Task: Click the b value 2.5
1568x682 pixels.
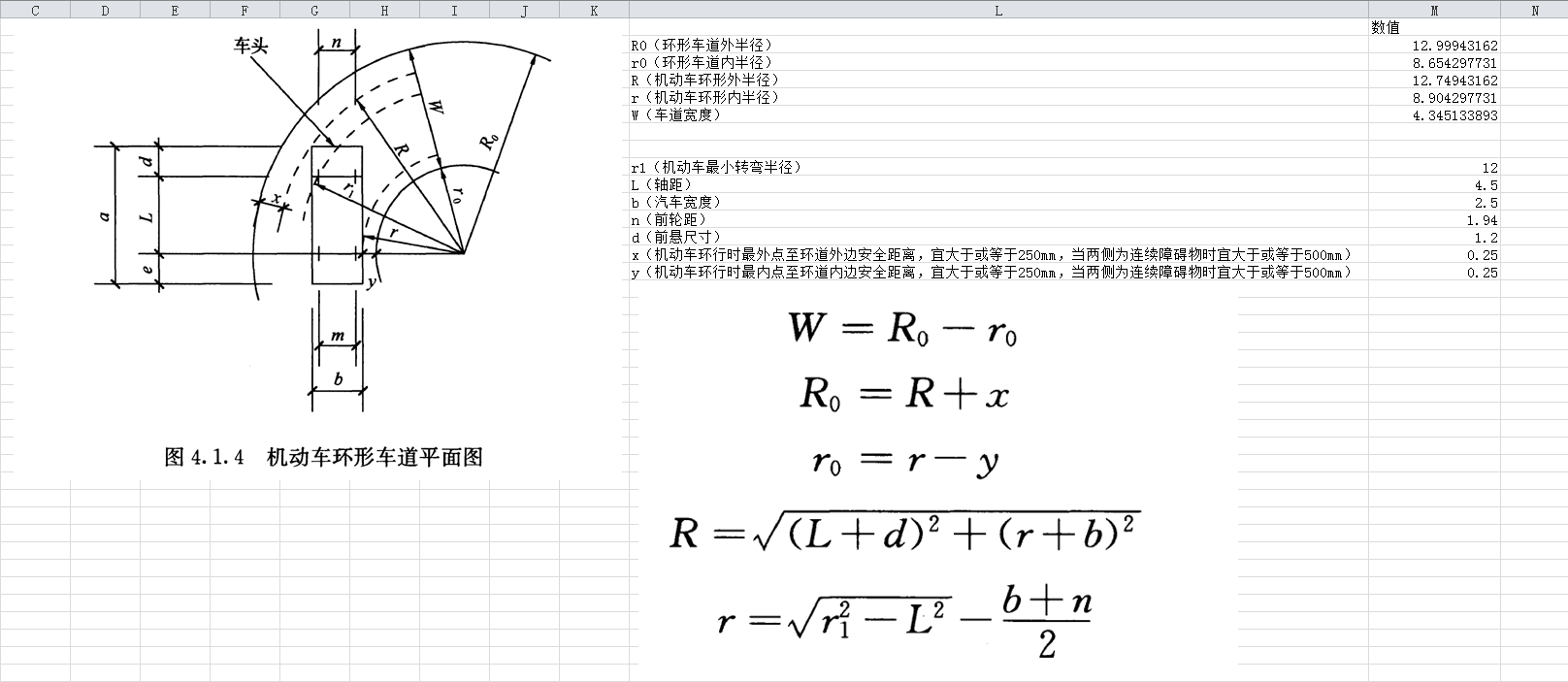Action: point(1434,203)
